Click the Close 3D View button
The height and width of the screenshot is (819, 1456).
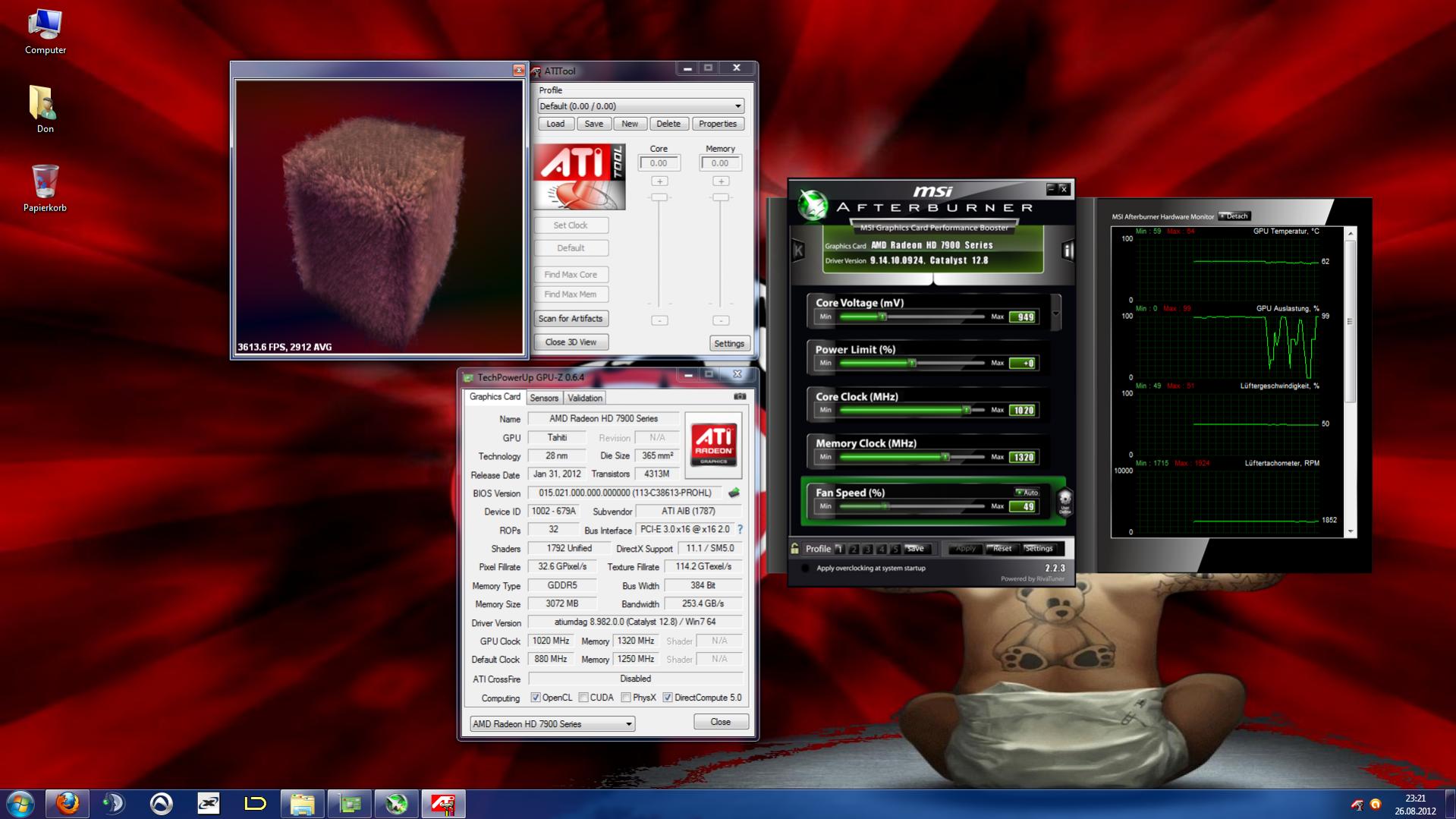pyautogui.click(x=571, y=342)
